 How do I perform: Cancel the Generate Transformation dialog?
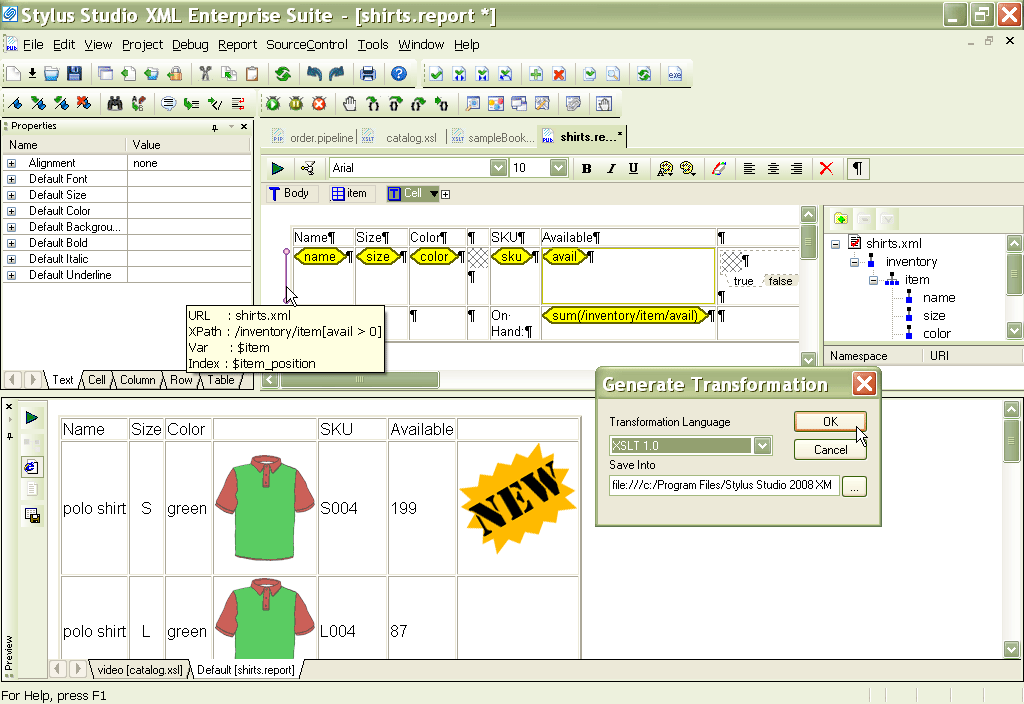coord(829,449)
